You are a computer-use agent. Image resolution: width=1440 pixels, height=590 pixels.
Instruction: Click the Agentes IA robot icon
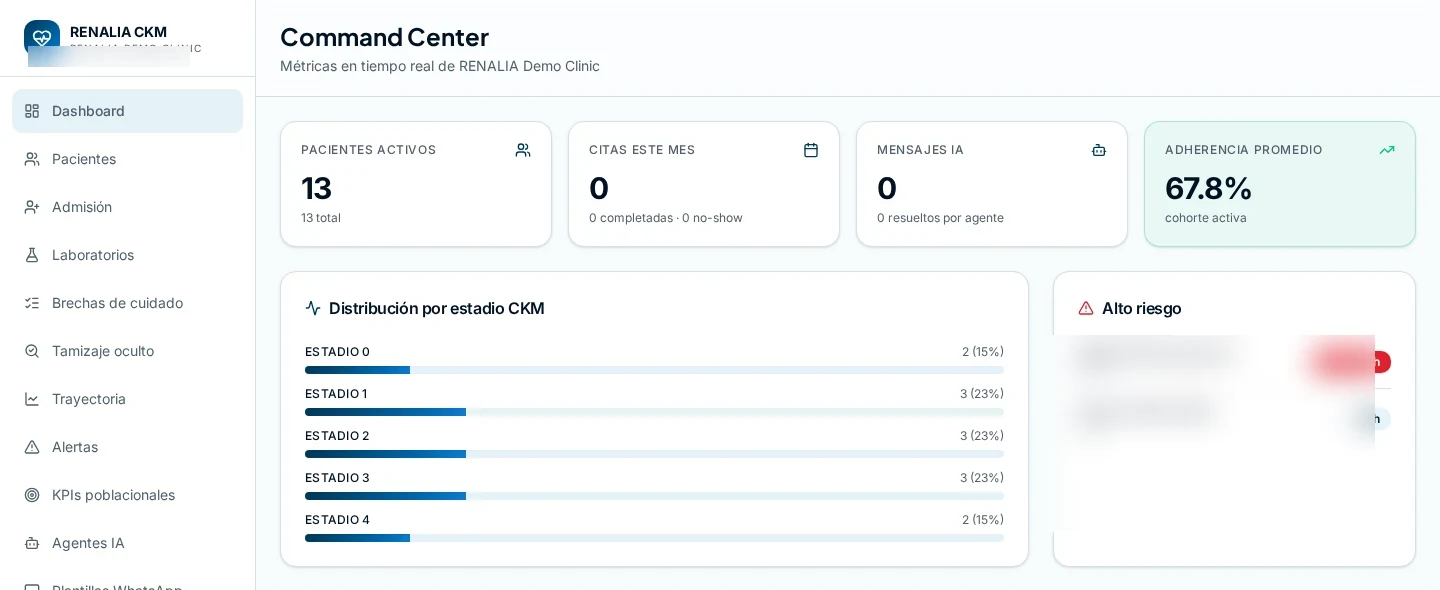tap(32, 543)
